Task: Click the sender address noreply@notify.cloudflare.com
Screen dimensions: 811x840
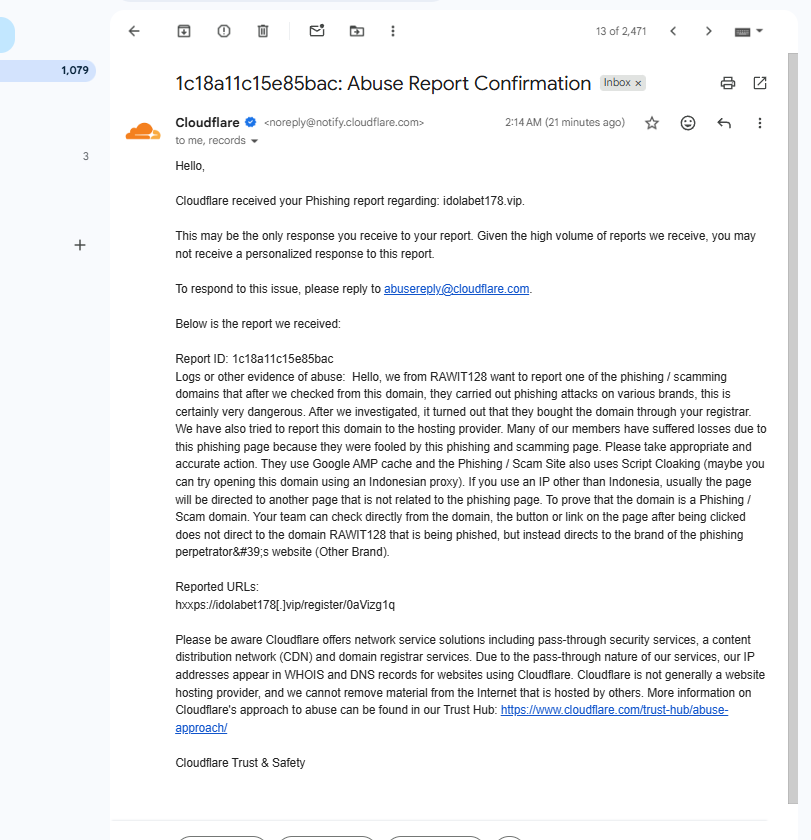Action: click(344, 123)
